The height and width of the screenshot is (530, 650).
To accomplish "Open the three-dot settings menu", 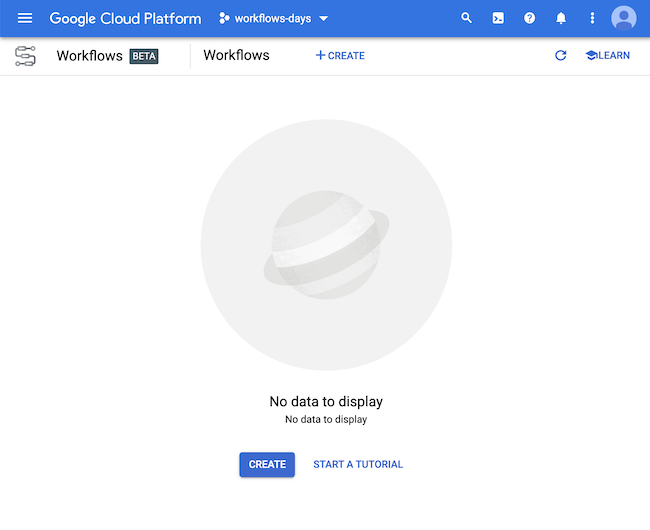I will [592, 18].
